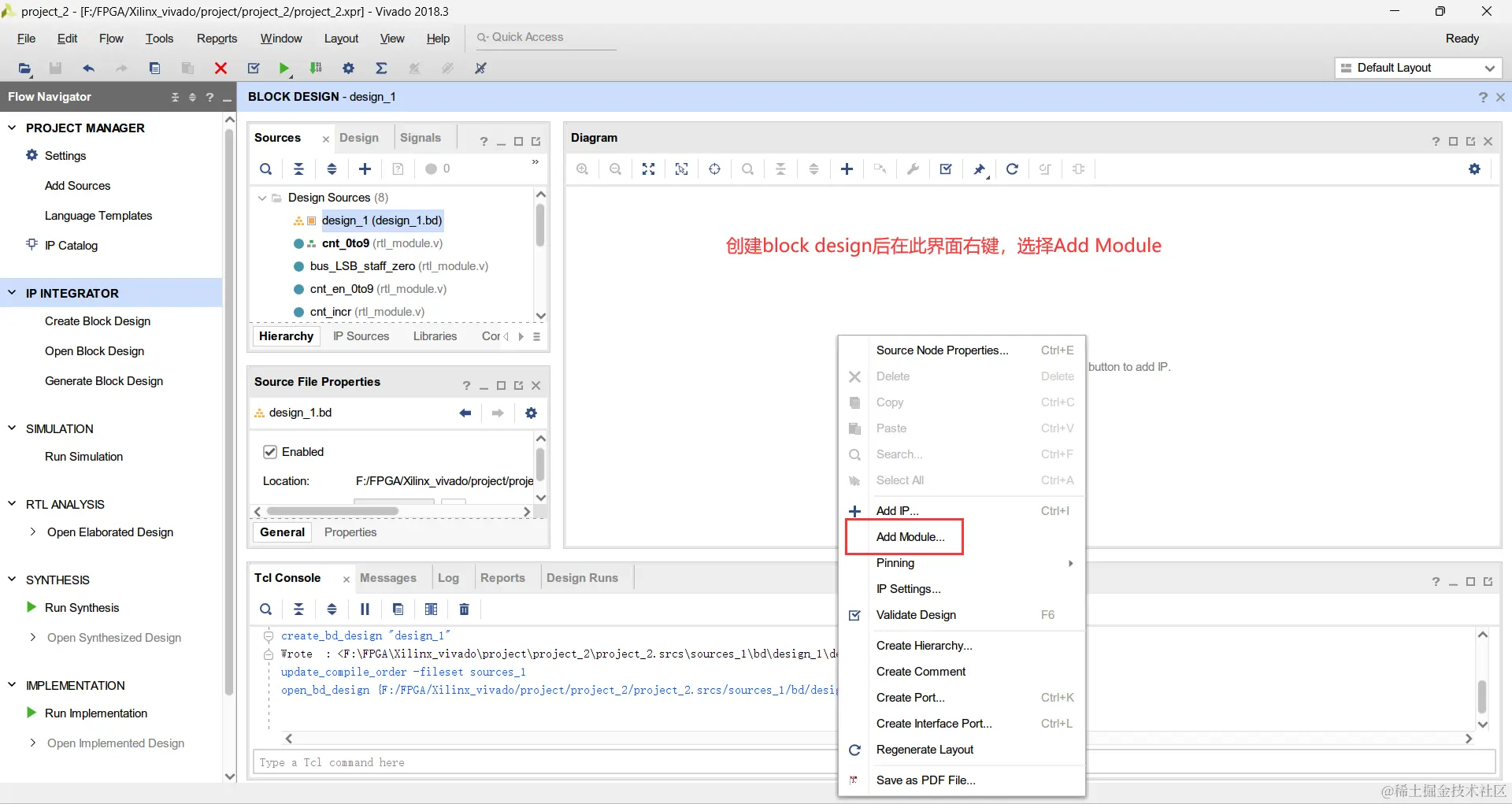
Task: Choose Create Hierarchy from context menu
Action: click(x=924, y=646)
